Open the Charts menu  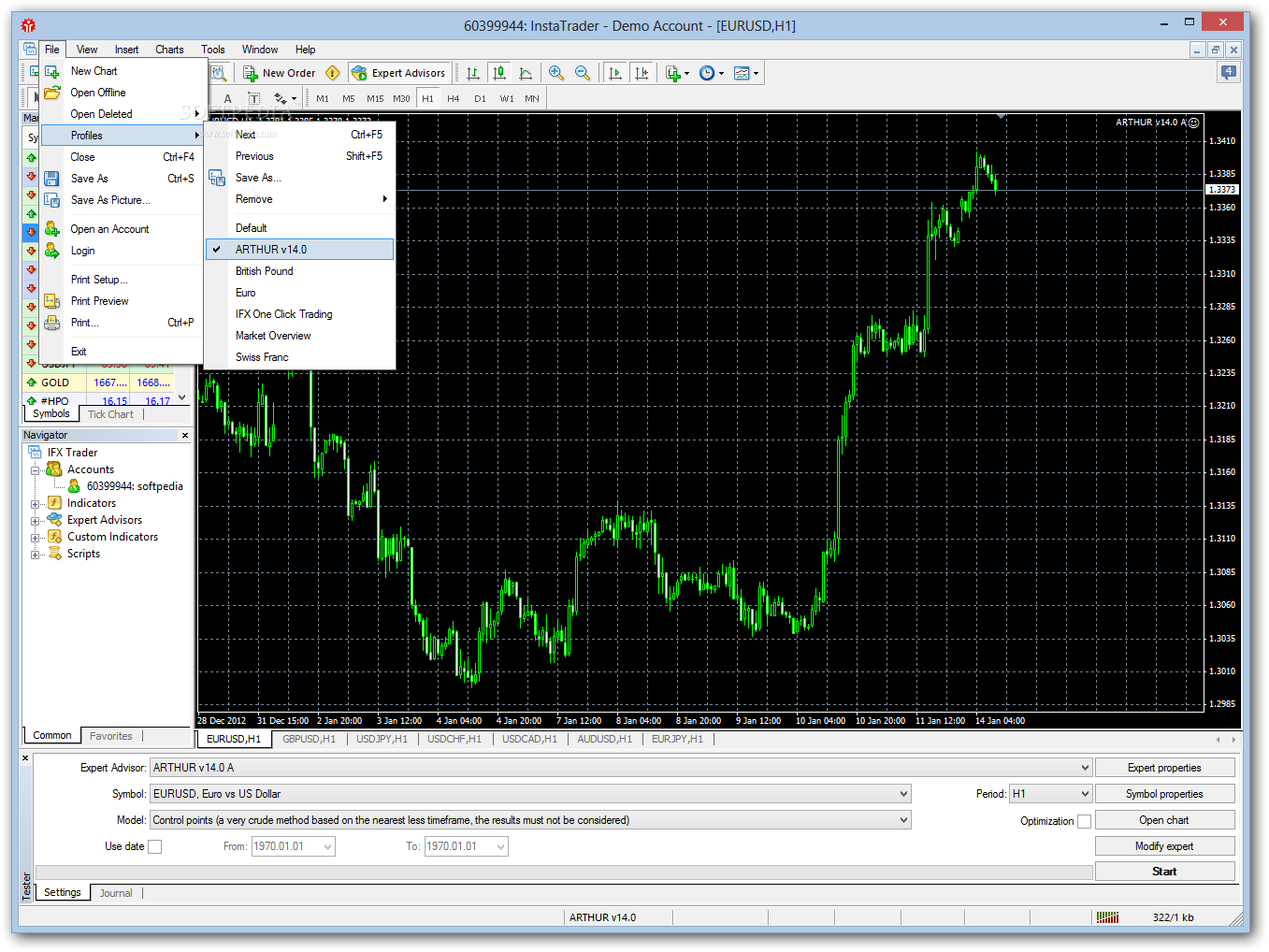169,50
